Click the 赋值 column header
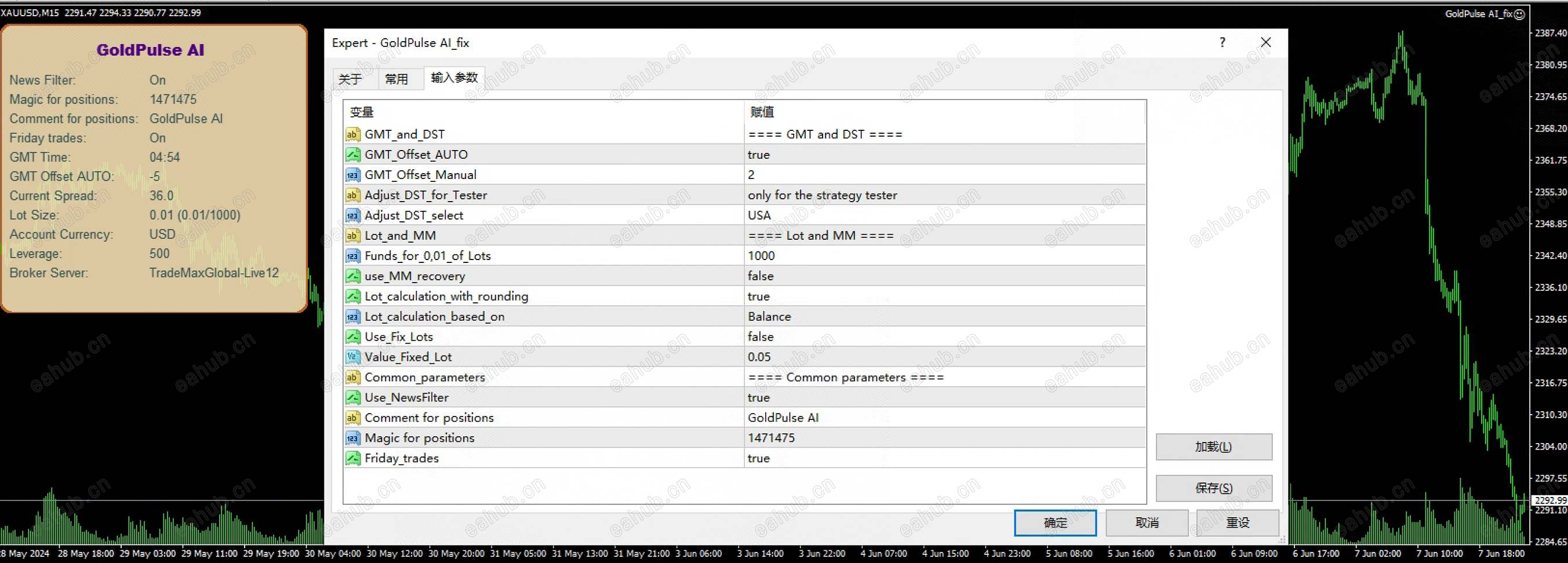Viewport: 1568px width, 563px height. tap(762, 112)
